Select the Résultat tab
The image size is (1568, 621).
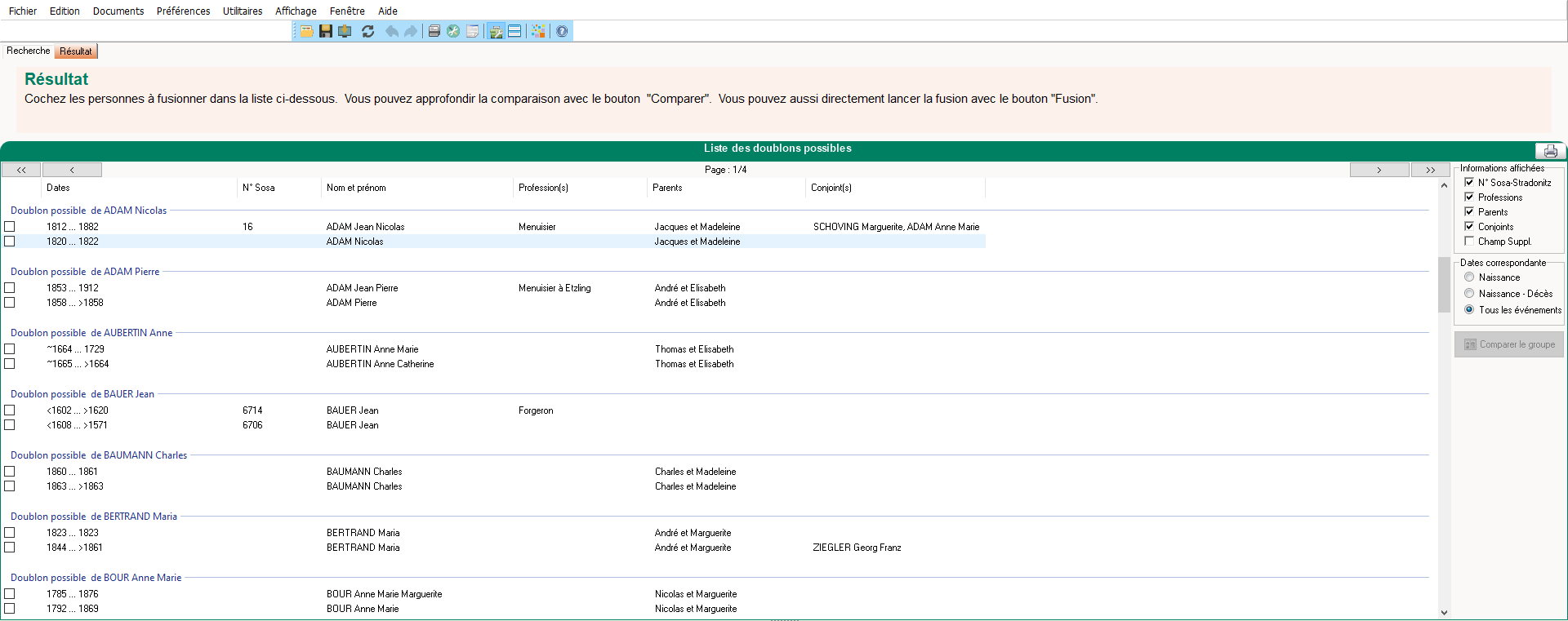(76, 51)
